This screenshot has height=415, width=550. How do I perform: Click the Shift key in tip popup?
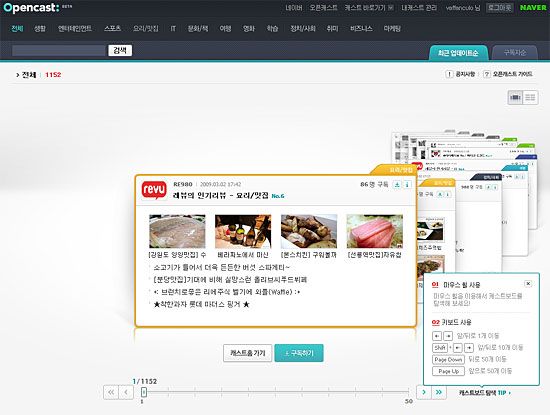pyautogui.click(x=440, y=348)
